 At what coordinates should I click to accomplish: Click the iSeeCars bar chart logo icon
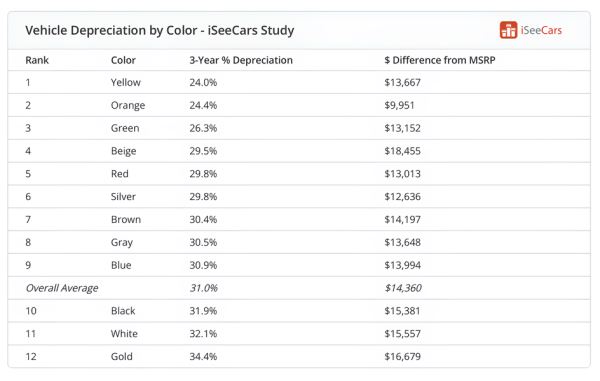[508, 30]
